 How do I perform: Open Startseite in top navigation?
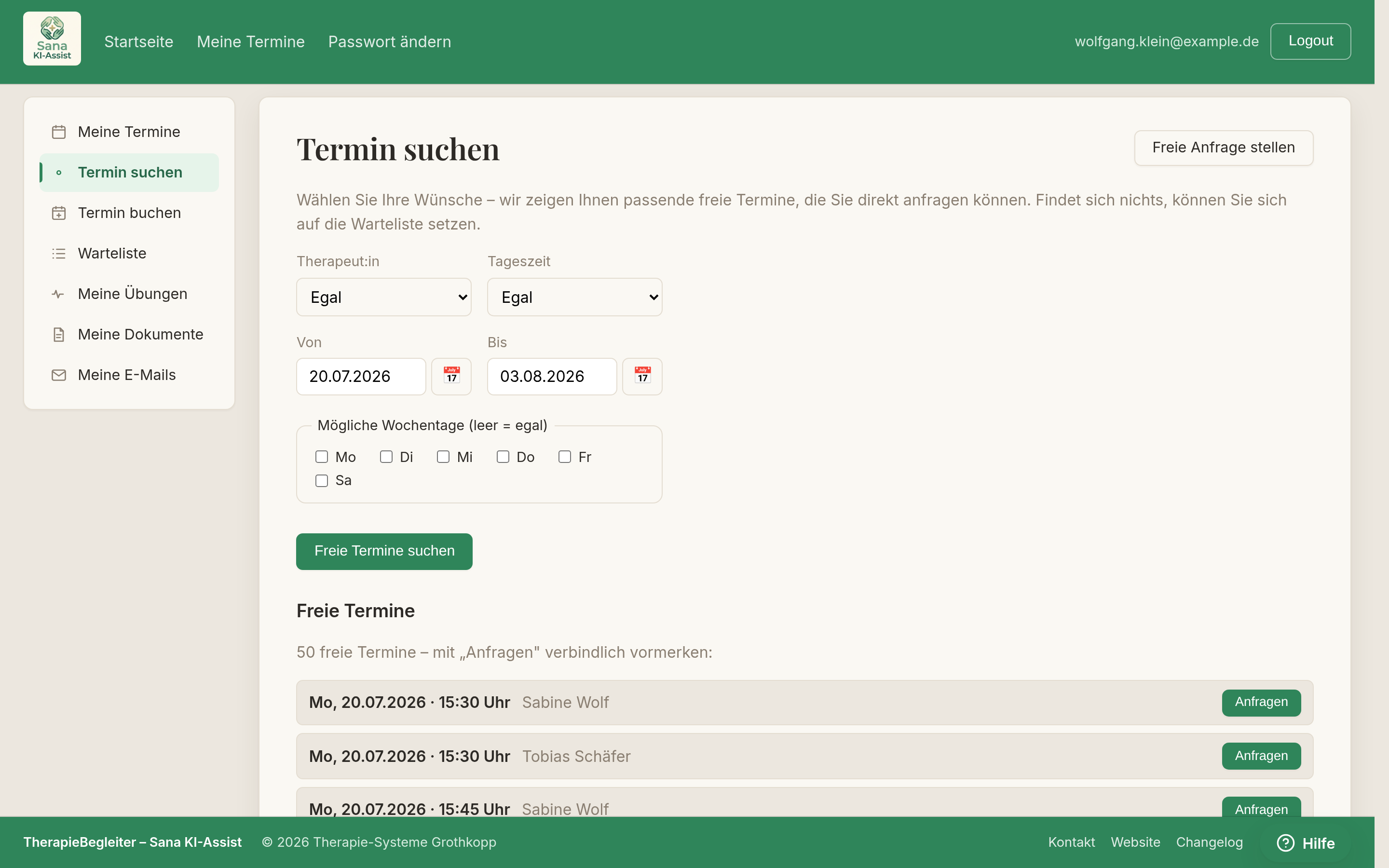[x=139, y=42]
